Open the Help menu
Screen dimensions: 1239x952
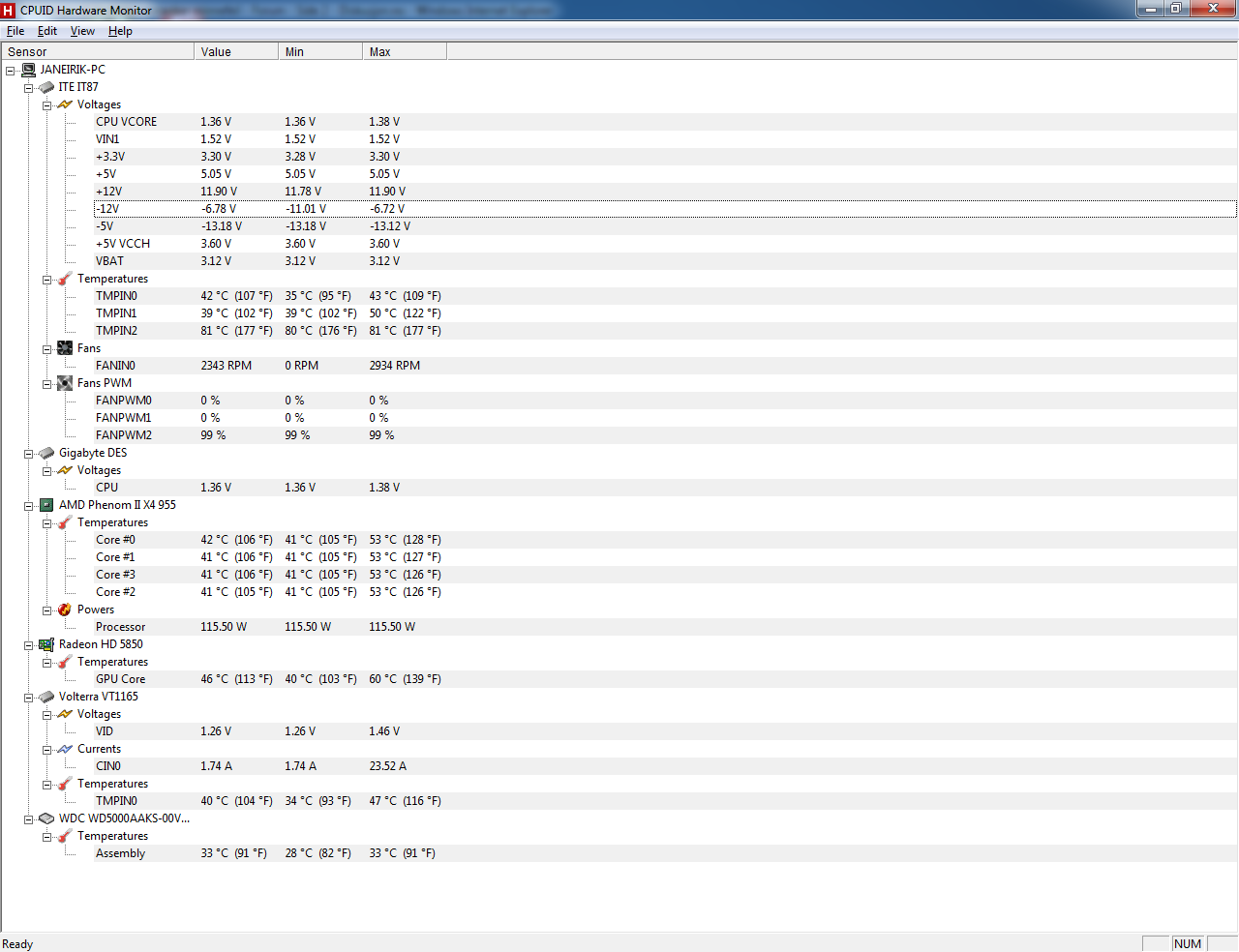click(120, 31)
